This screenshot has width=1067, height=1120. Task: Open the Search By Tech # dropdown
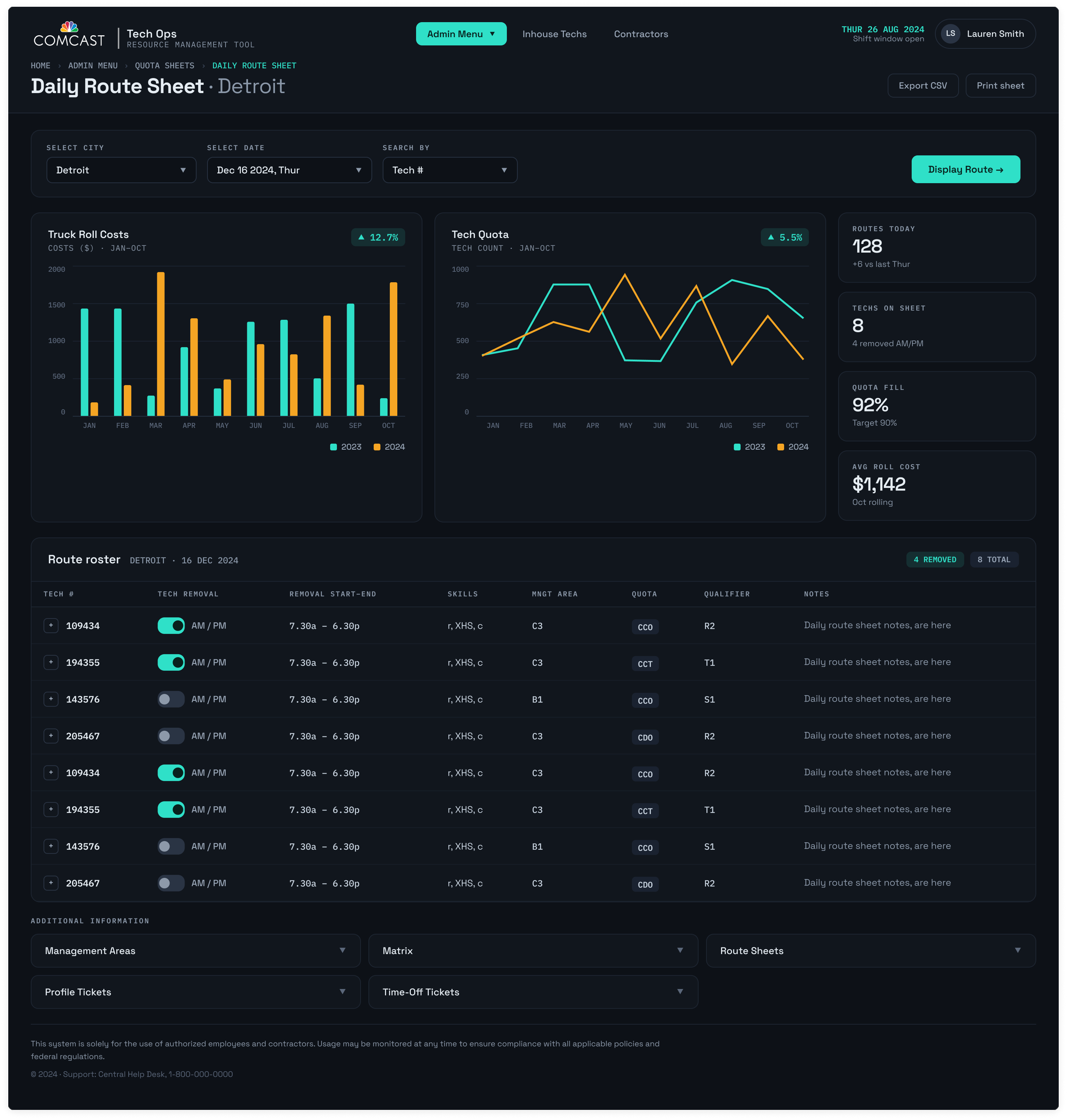[x=449, y=170]
